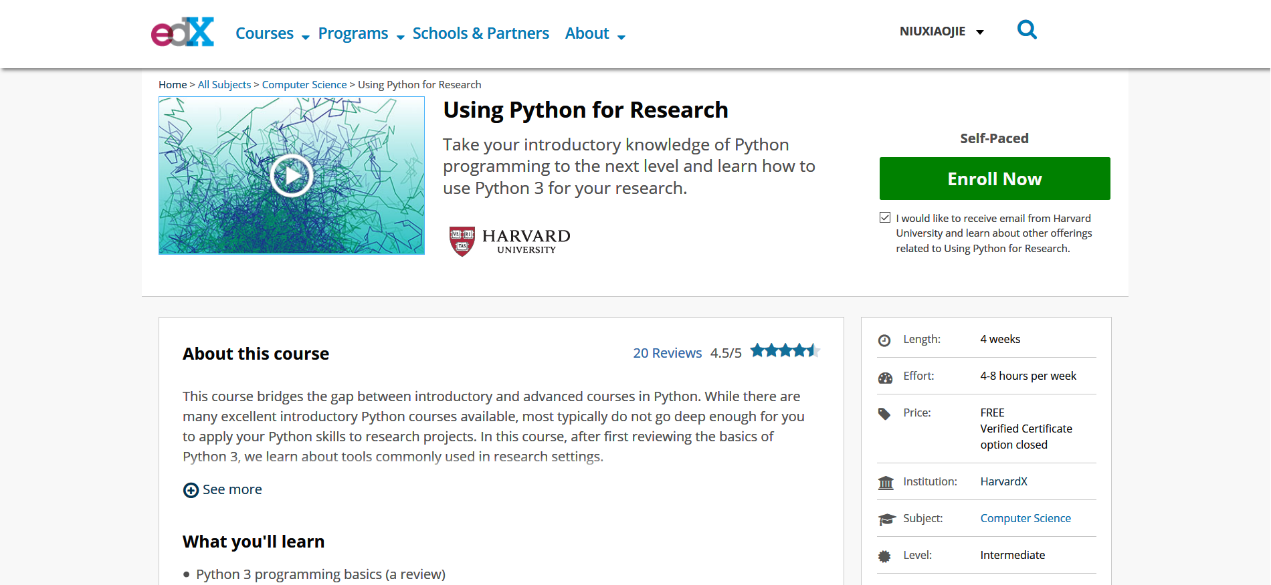Click the course video thumbnail image
Viewport: 1271px width, 585px height.
pyautogui.click(x=291, y=176)
